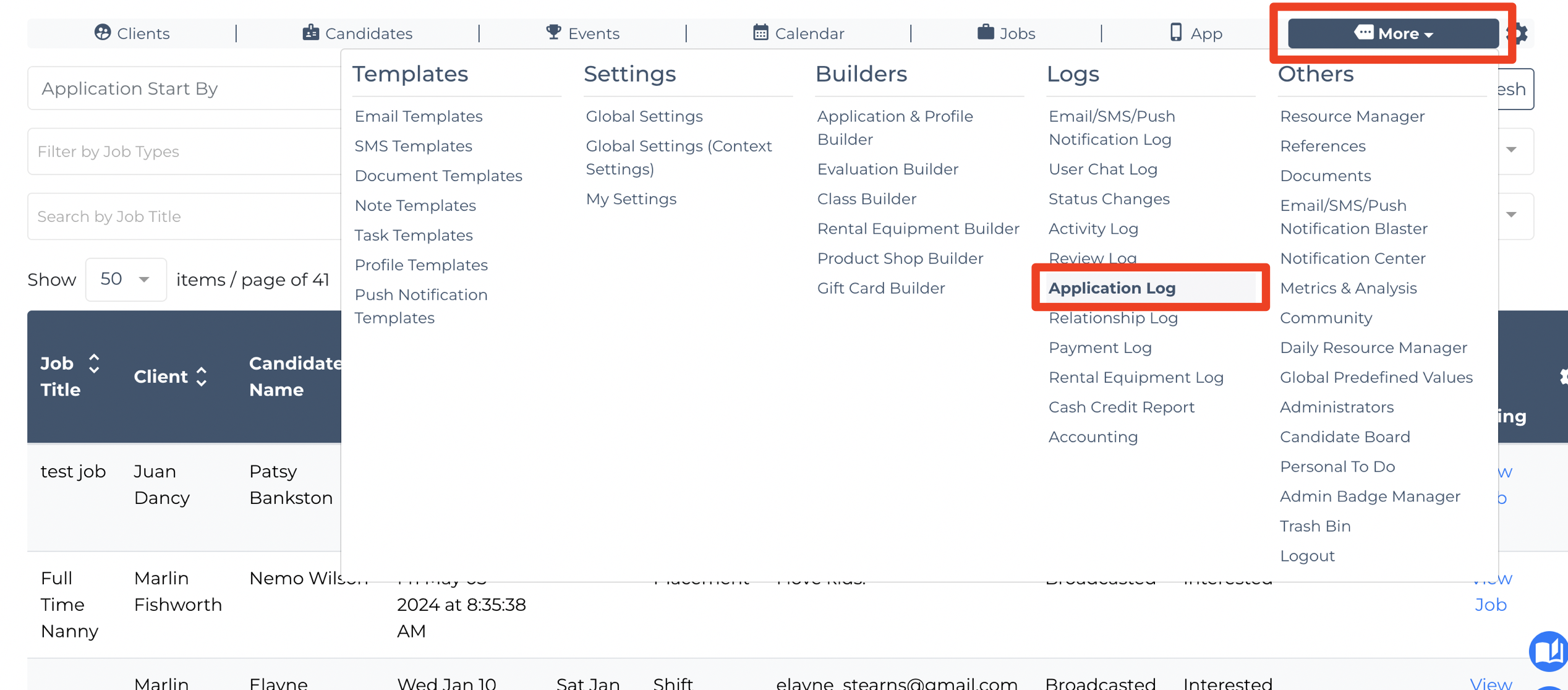Open Trash Bin link

[x=1315, y=526]
